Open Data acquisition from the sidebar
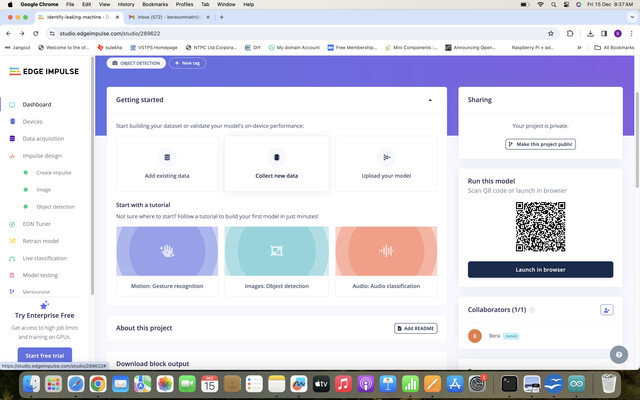640x400 pixels. point(43,139)
